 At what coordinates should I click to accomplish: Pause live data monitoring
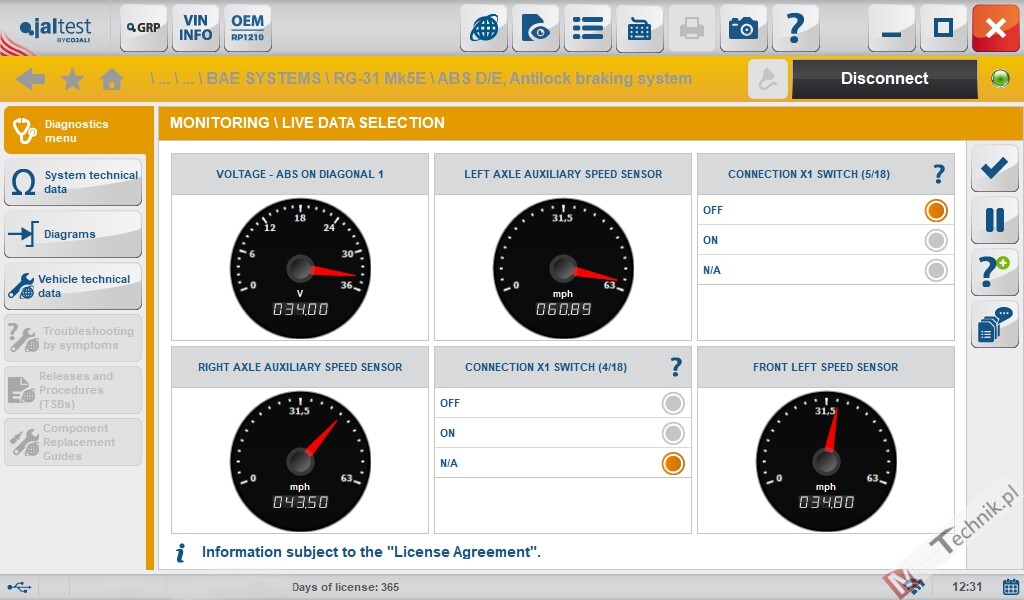(x=994, y=220)
